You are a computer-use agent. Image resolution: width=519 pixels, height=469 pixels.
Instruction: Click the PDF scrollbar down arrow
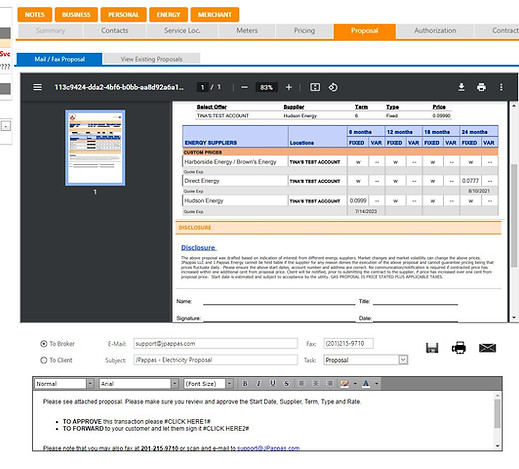click(514, 318)
